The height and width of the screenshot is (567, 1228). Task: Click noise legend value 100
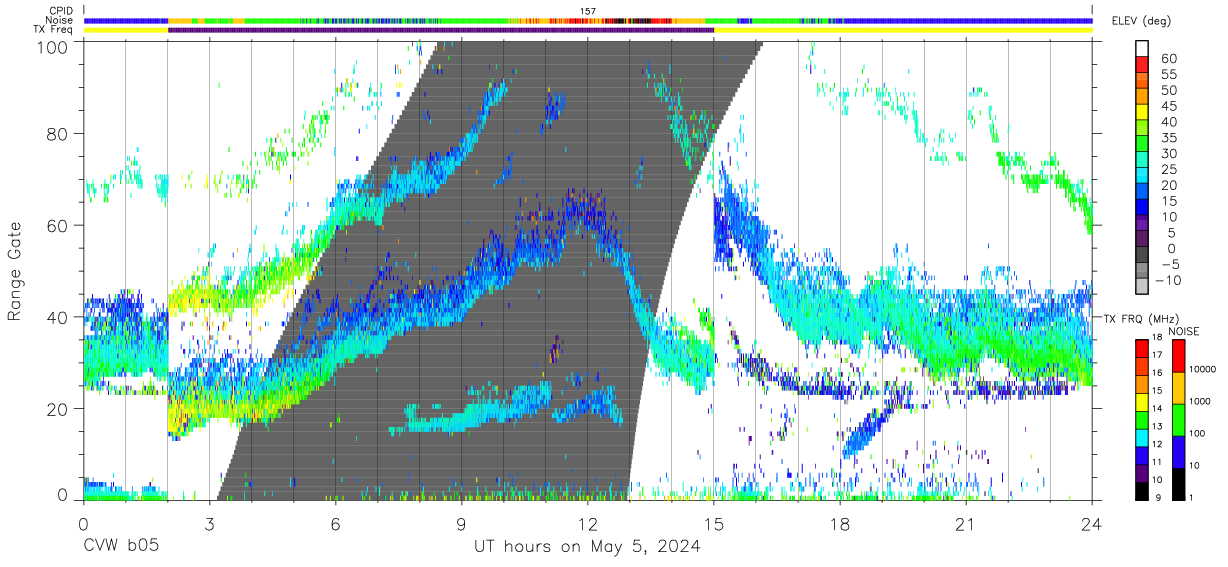point(1197,434)
